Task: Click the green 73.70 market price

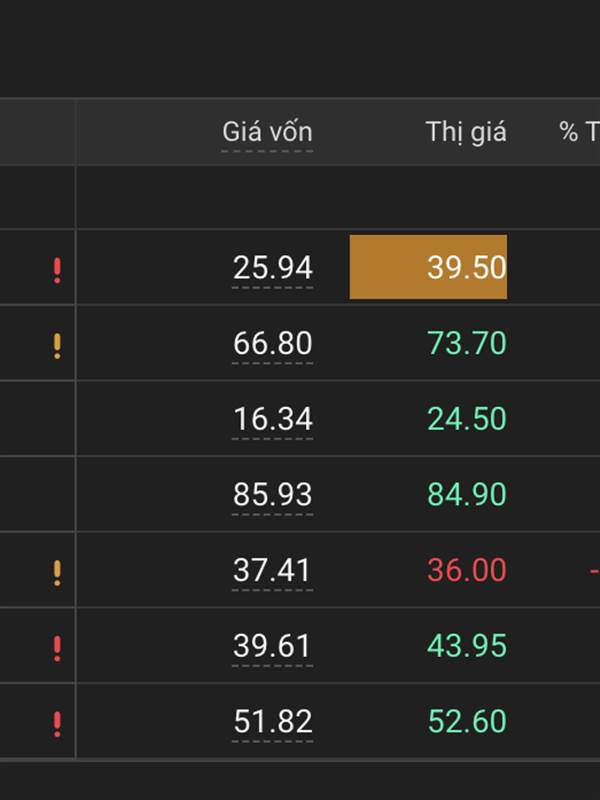Action: click(467, 344)
